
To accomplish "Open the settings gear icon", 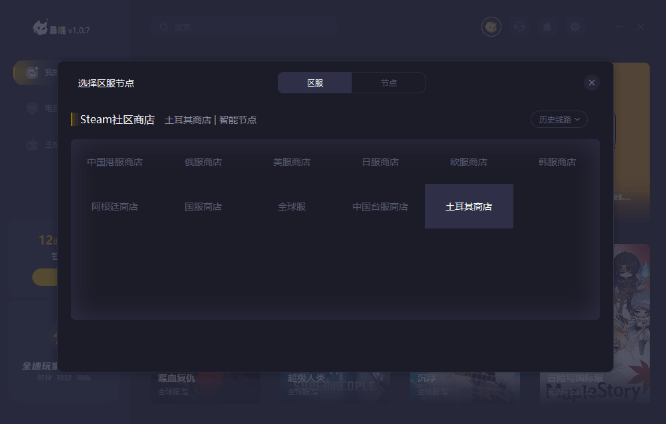I will (x=575, y=27).
